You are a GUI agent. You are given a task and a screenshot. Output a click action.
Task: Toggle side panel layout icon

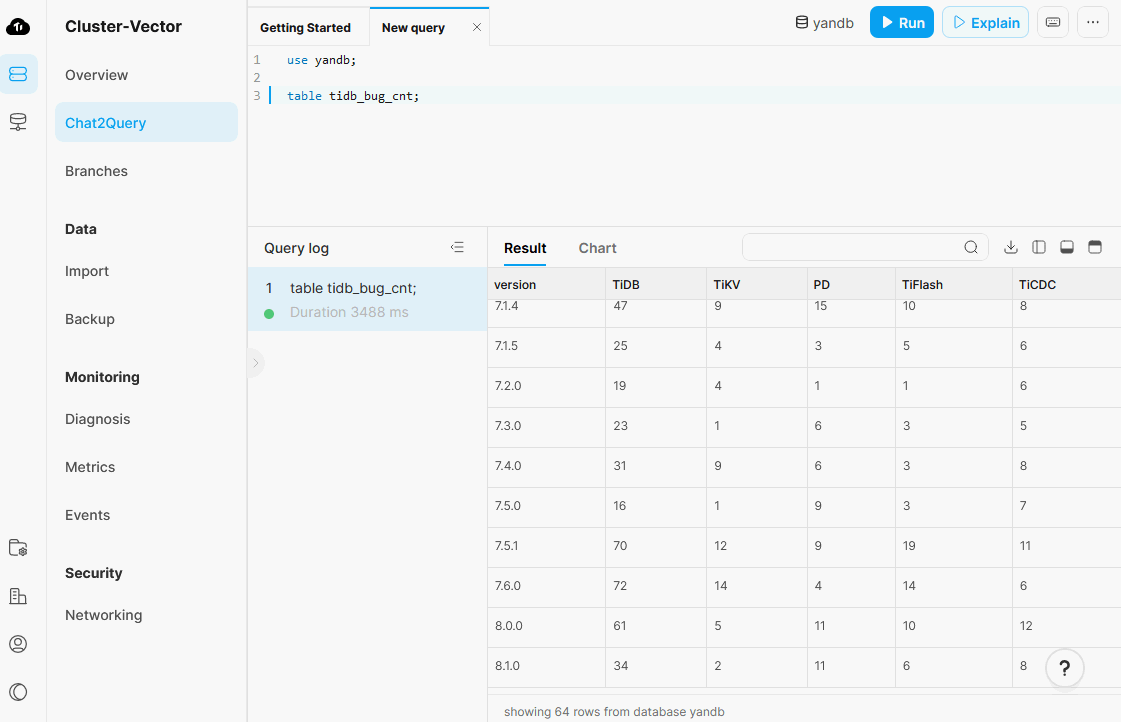1039,247
